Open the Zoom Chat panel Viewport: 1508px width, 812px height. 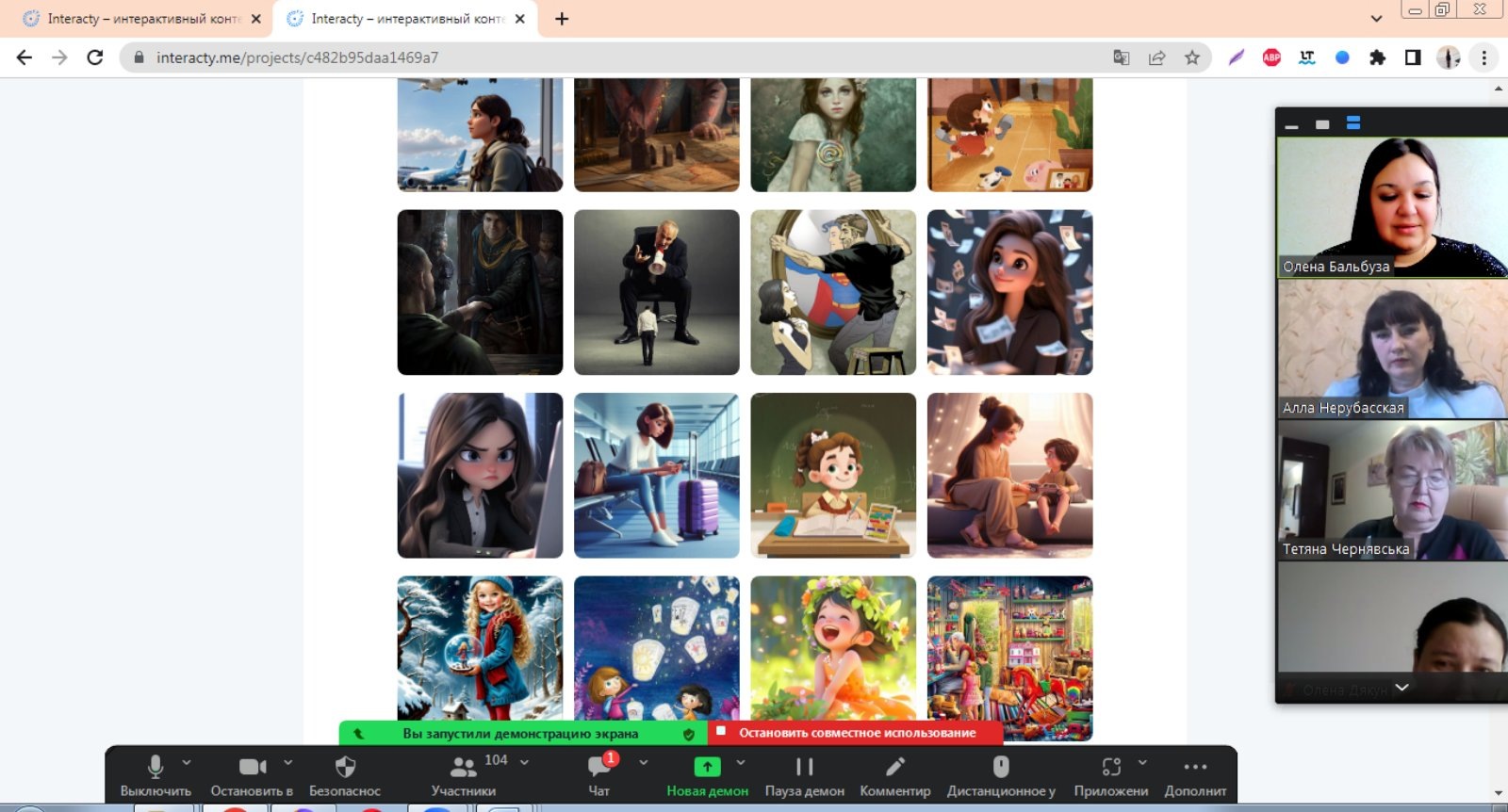[x=599, y=768]
